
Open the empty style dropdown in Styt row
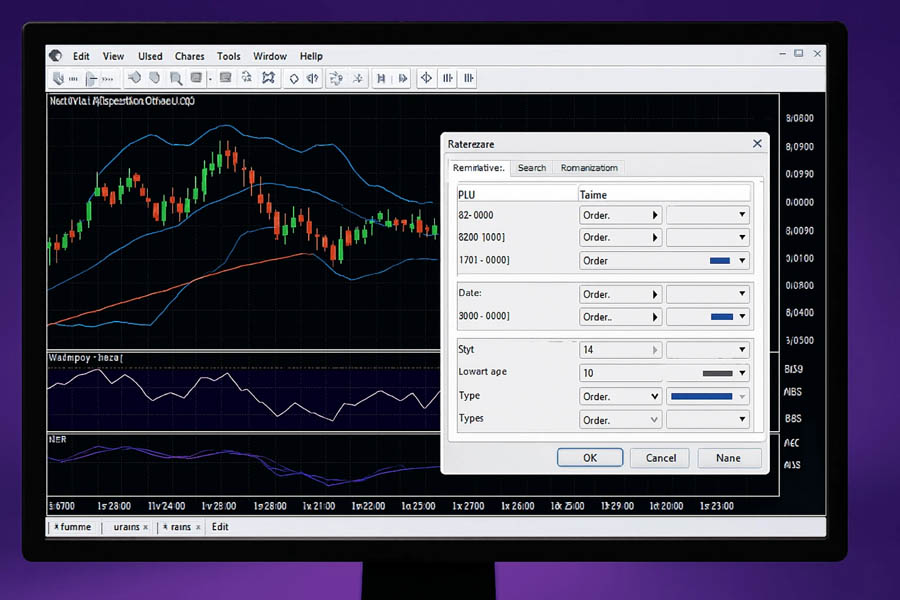(x=708, y=350)
